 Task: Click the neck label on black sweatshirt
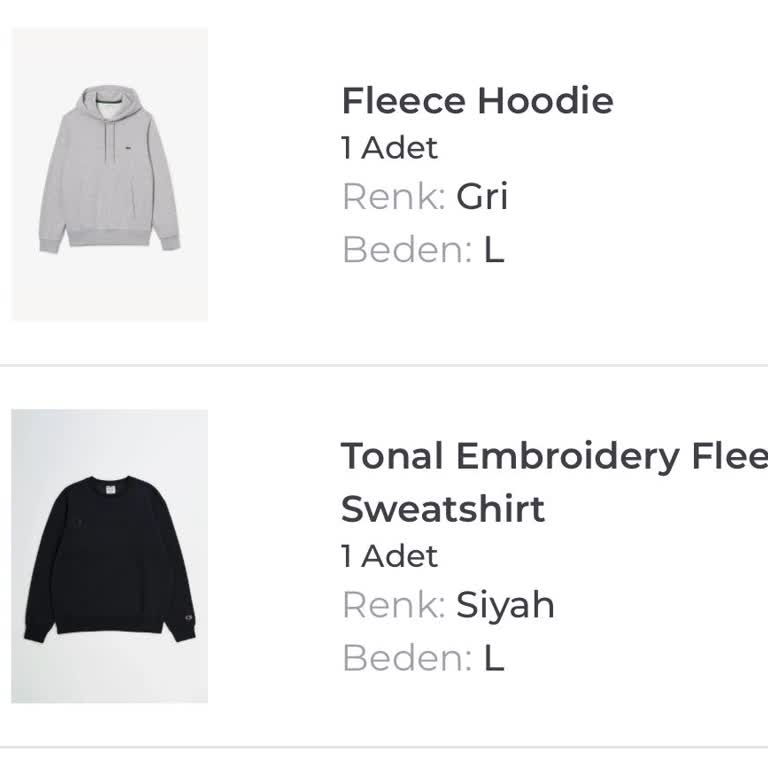[110, 489]
